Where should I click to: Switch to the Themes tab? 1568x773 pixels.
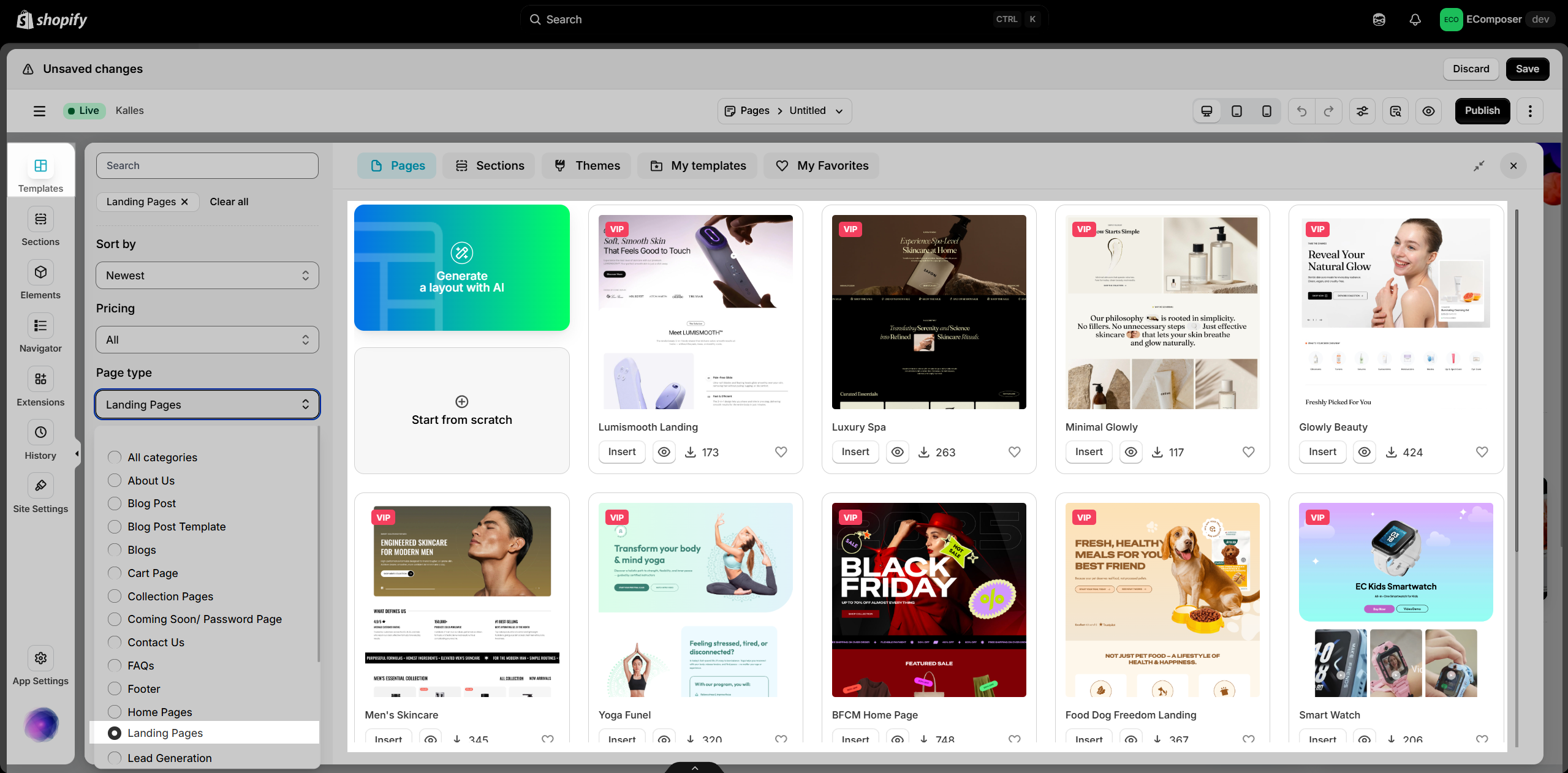click(x=586, y=165)
